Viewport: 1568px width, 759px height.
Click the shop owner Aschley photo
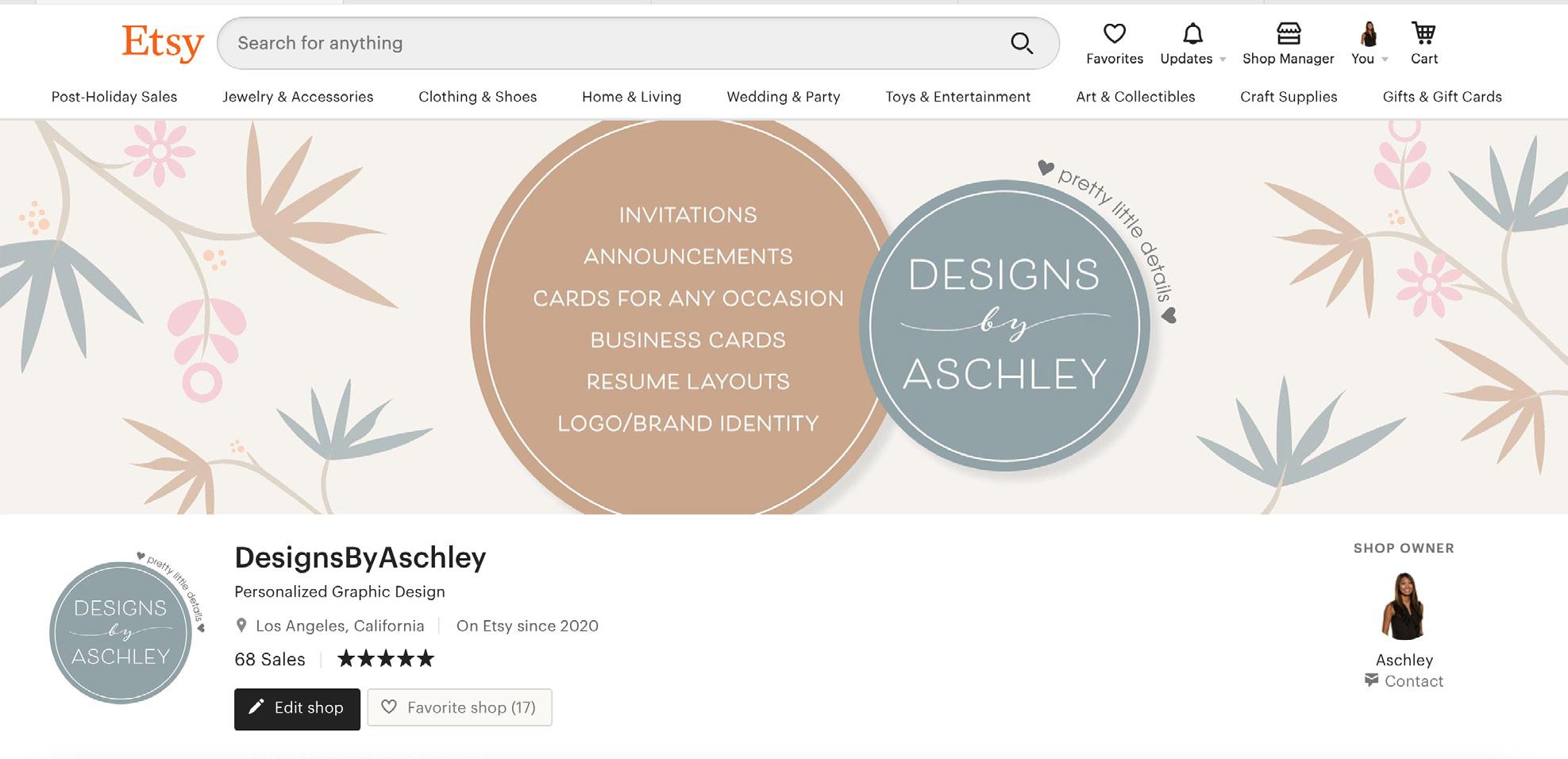1404,606
